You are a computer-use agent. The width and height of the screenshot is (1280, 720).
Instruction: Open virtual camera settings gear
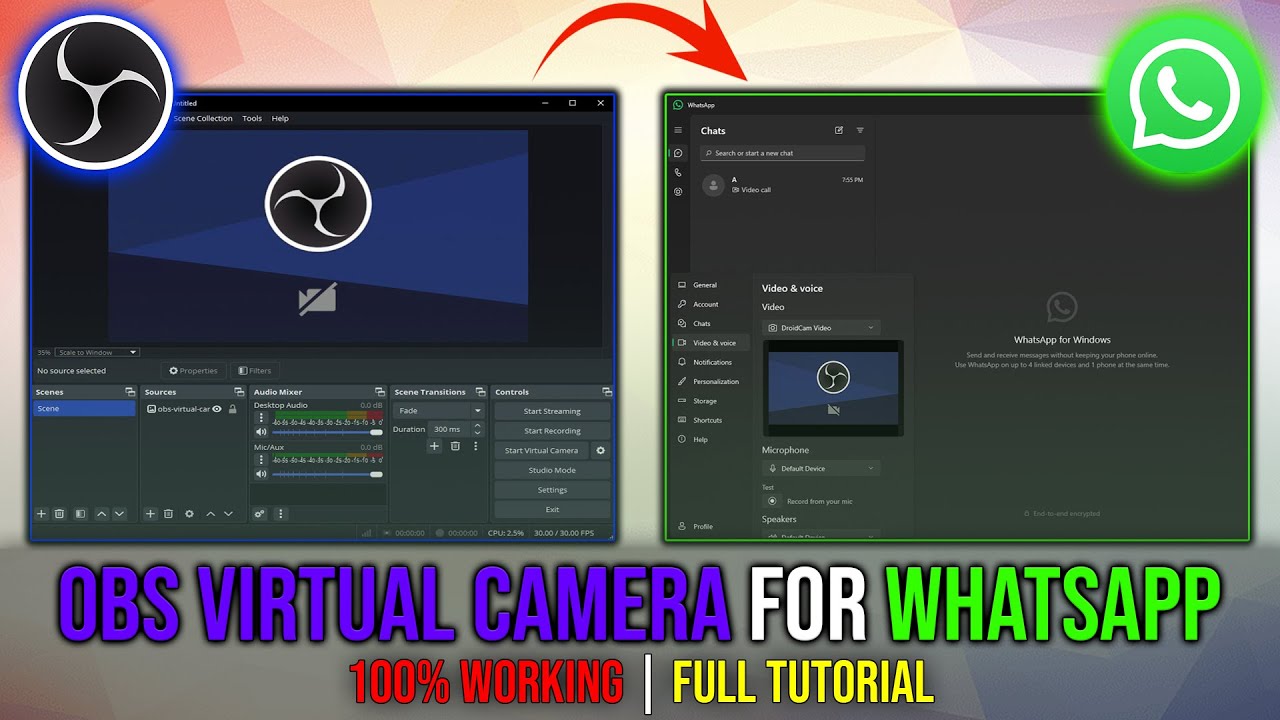point(600,450)
